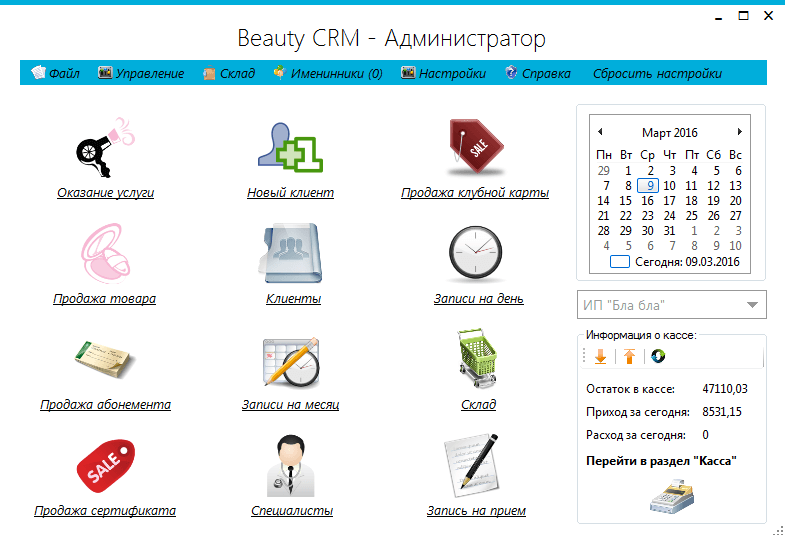The width and height of the screenshot is (785, 535).
Task: Click Сегодня: 09.03.2016 in calendar
Action: (x=675, y=262)
